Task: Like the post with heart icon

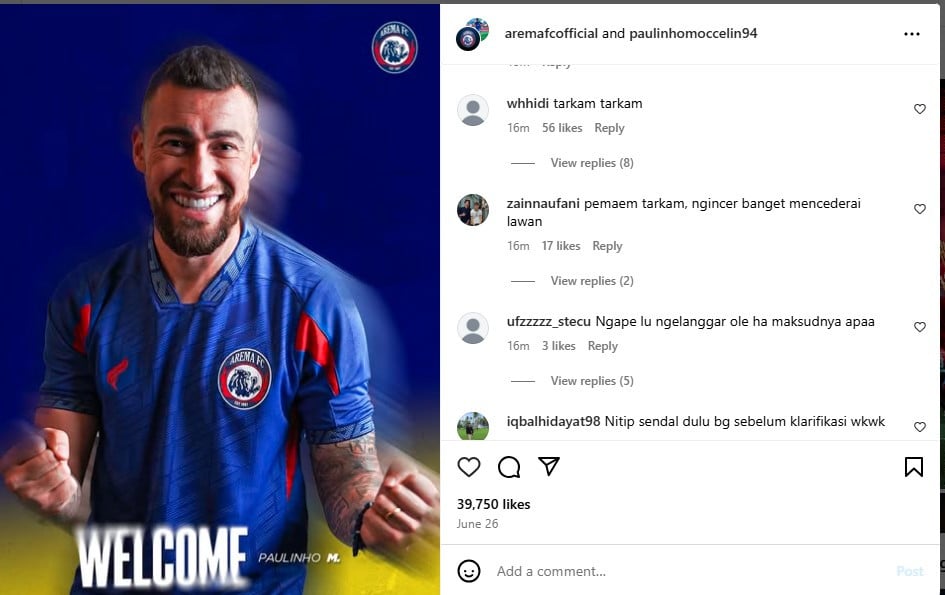Action: tap(469, 467)
